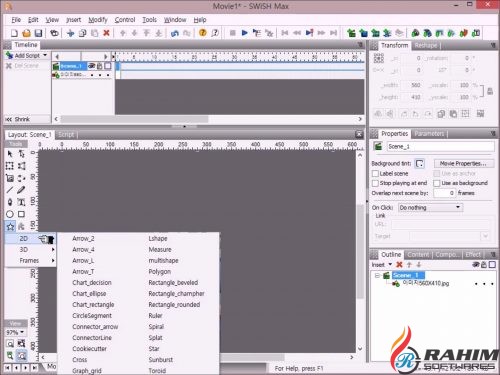Viewport: 500px width, 375px height.
Task: Expand the 3D shapes submenu
Action: [31, 250]
